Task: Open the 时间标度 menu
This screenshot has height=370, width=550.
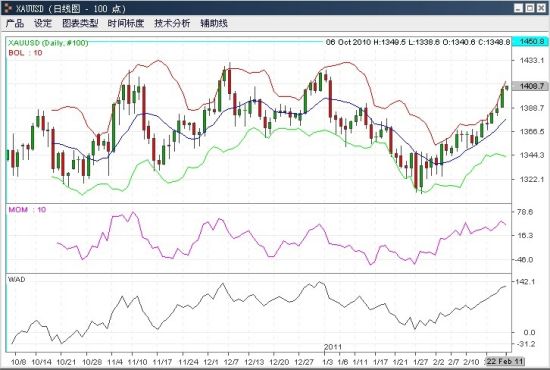Action: click(x=126, y=23)
